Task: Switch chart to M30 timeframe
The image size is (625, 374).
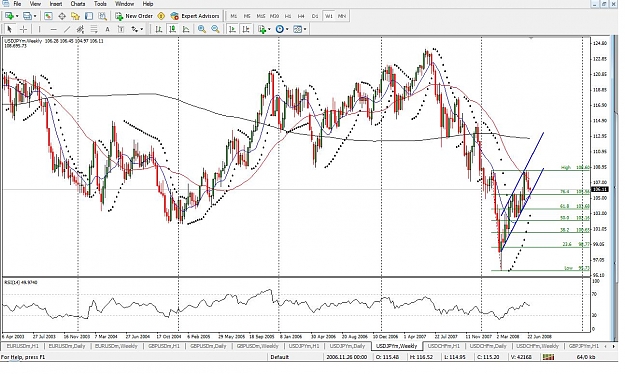Action: [274, 16]
